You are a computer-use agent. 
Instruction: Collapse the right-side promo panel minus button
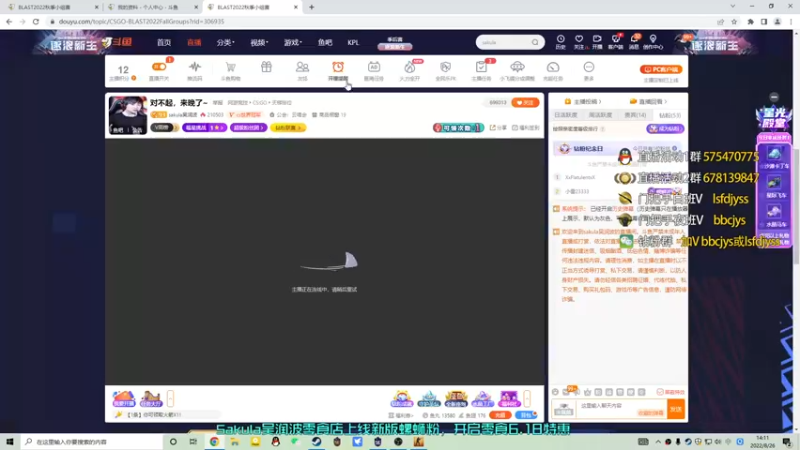tap(774, 97)
